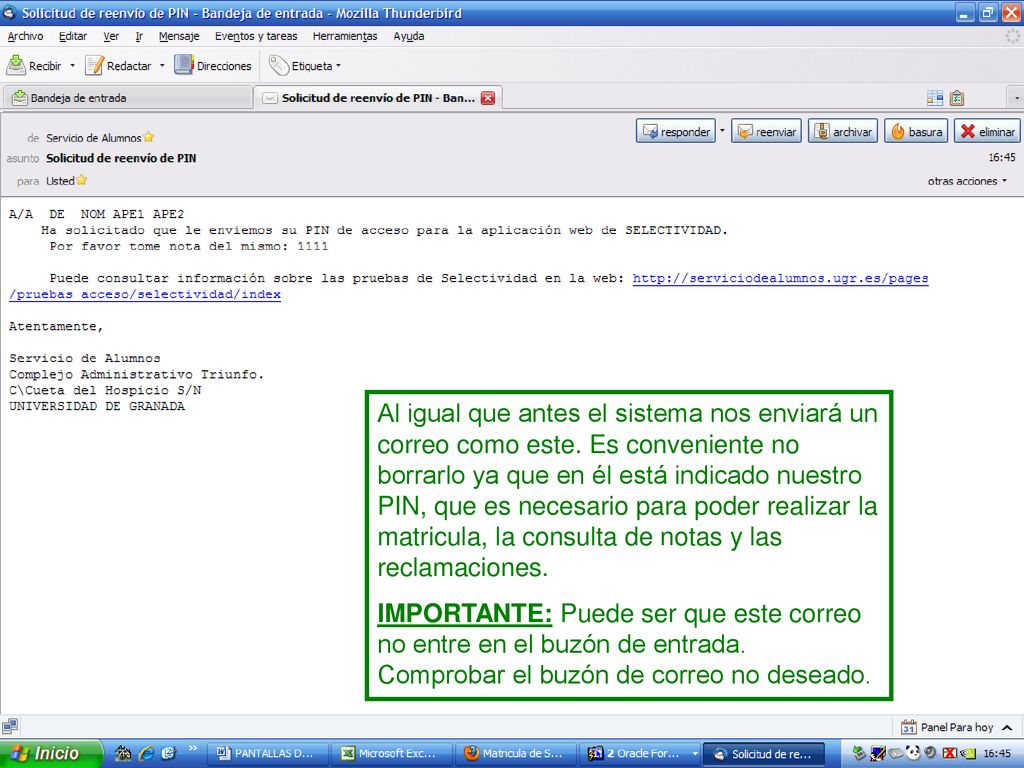Open the Recibir dropdown arrow
Viewport: 1024px width, 768px height.
(x=72, y=65)
